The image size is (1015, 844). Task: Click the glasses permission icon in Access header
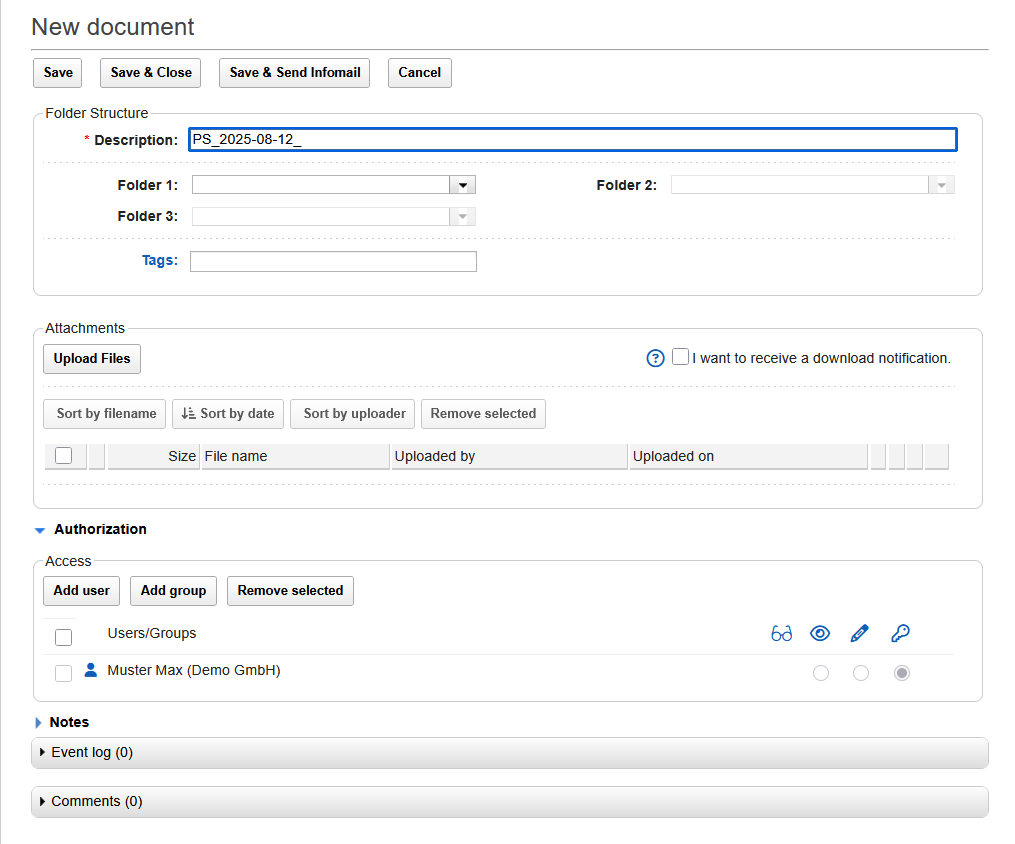[781, 634]
